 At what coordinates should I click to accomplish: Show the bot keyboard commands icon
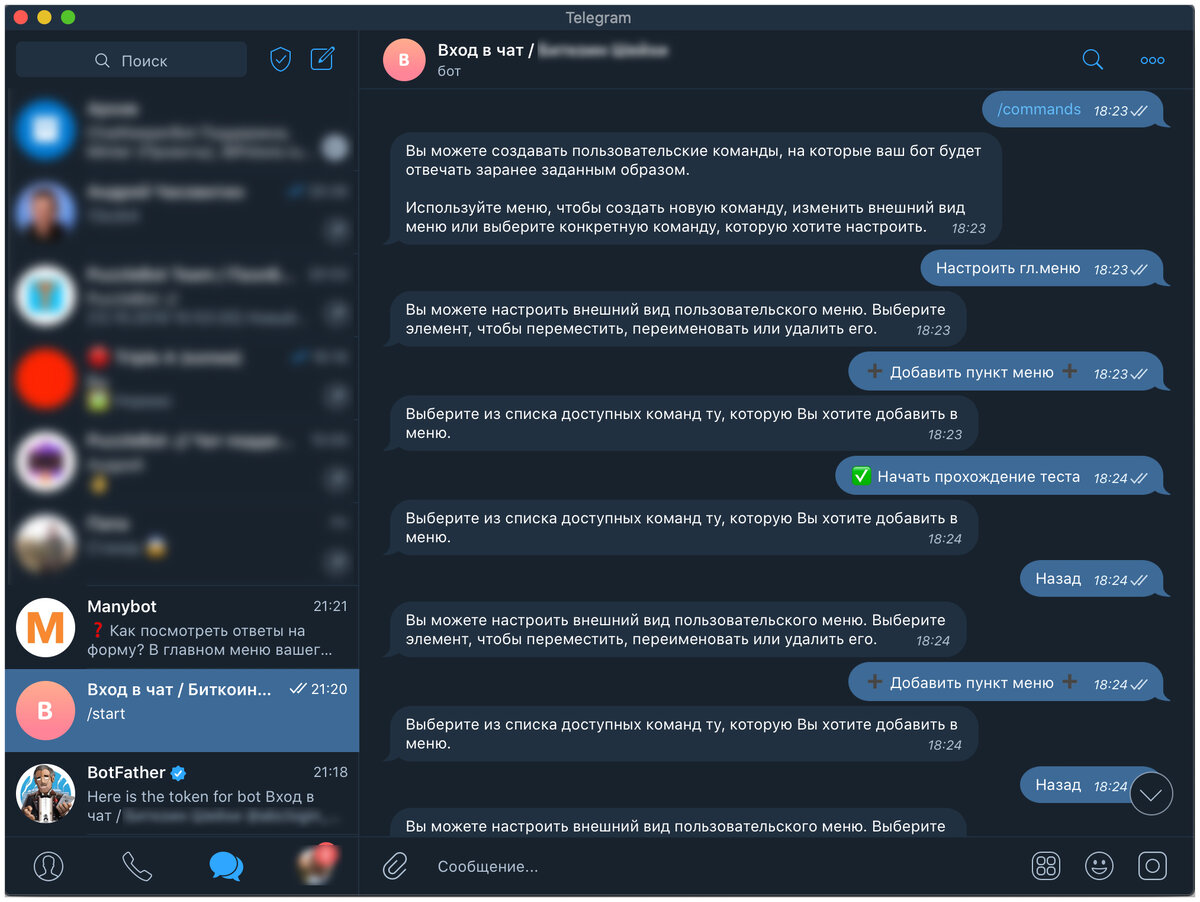pyautogui.click(x=1046, y=866)
